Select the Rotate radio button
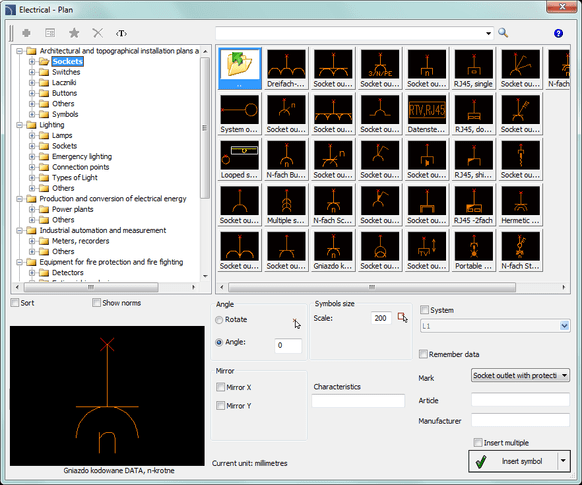This screenshot has width=582, height=485. click(219, 319)
